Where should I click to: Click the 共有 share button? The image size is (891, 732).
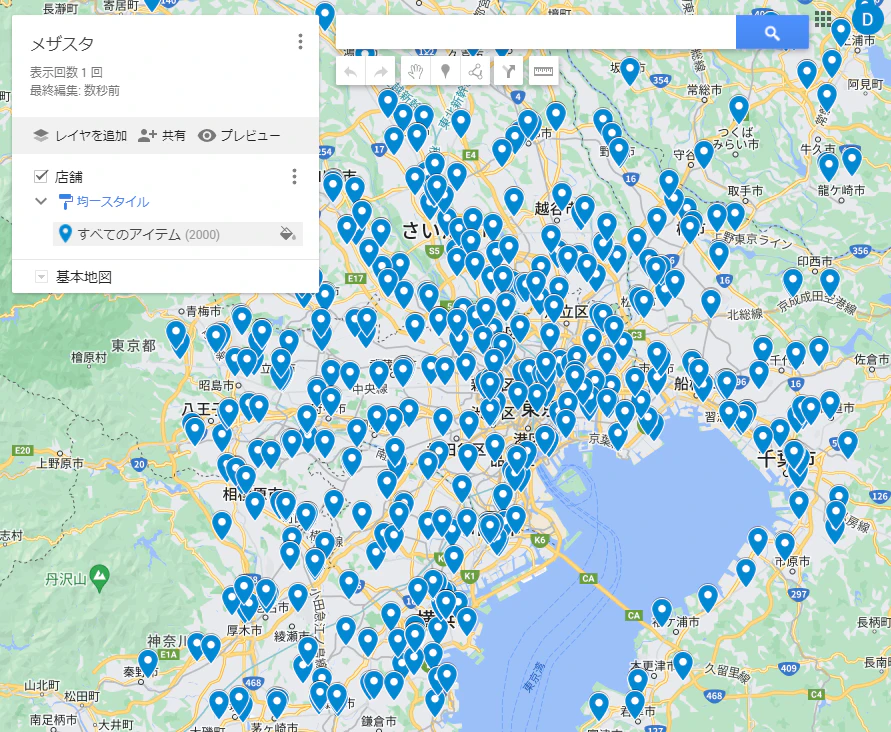pos(162,135)
